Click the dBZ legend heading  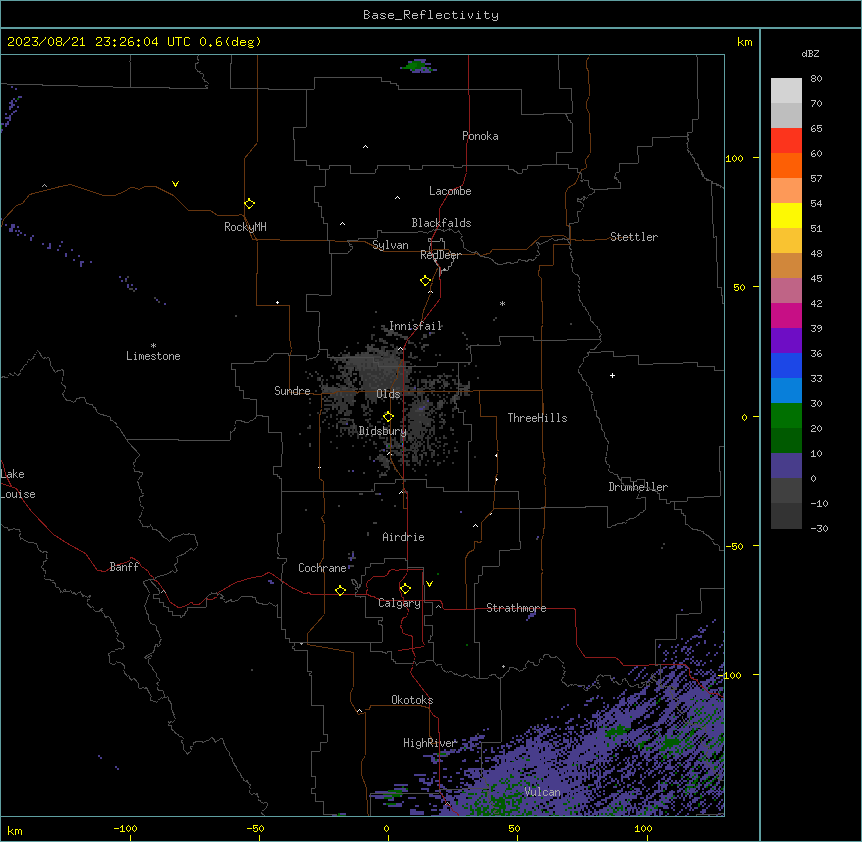point(810,53)
